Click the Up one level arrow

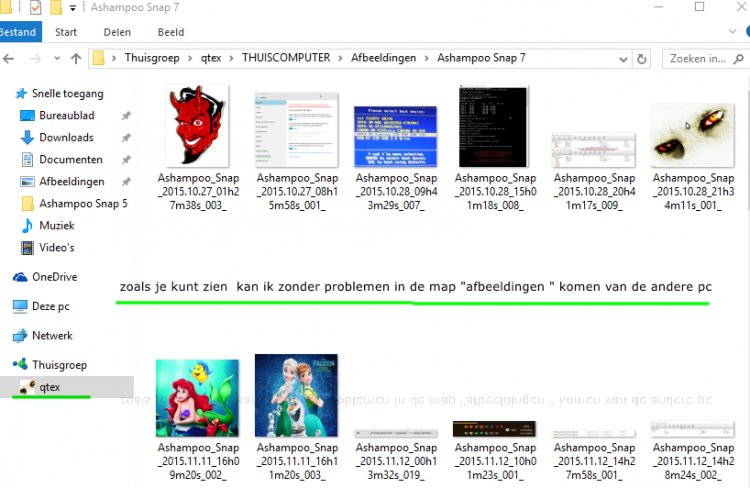76,59
